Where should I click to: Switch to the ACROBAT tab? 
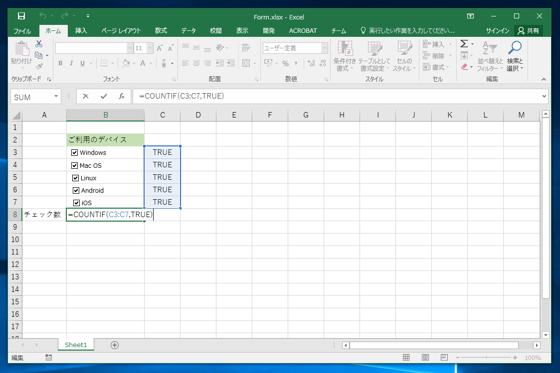tap(303, 31)
